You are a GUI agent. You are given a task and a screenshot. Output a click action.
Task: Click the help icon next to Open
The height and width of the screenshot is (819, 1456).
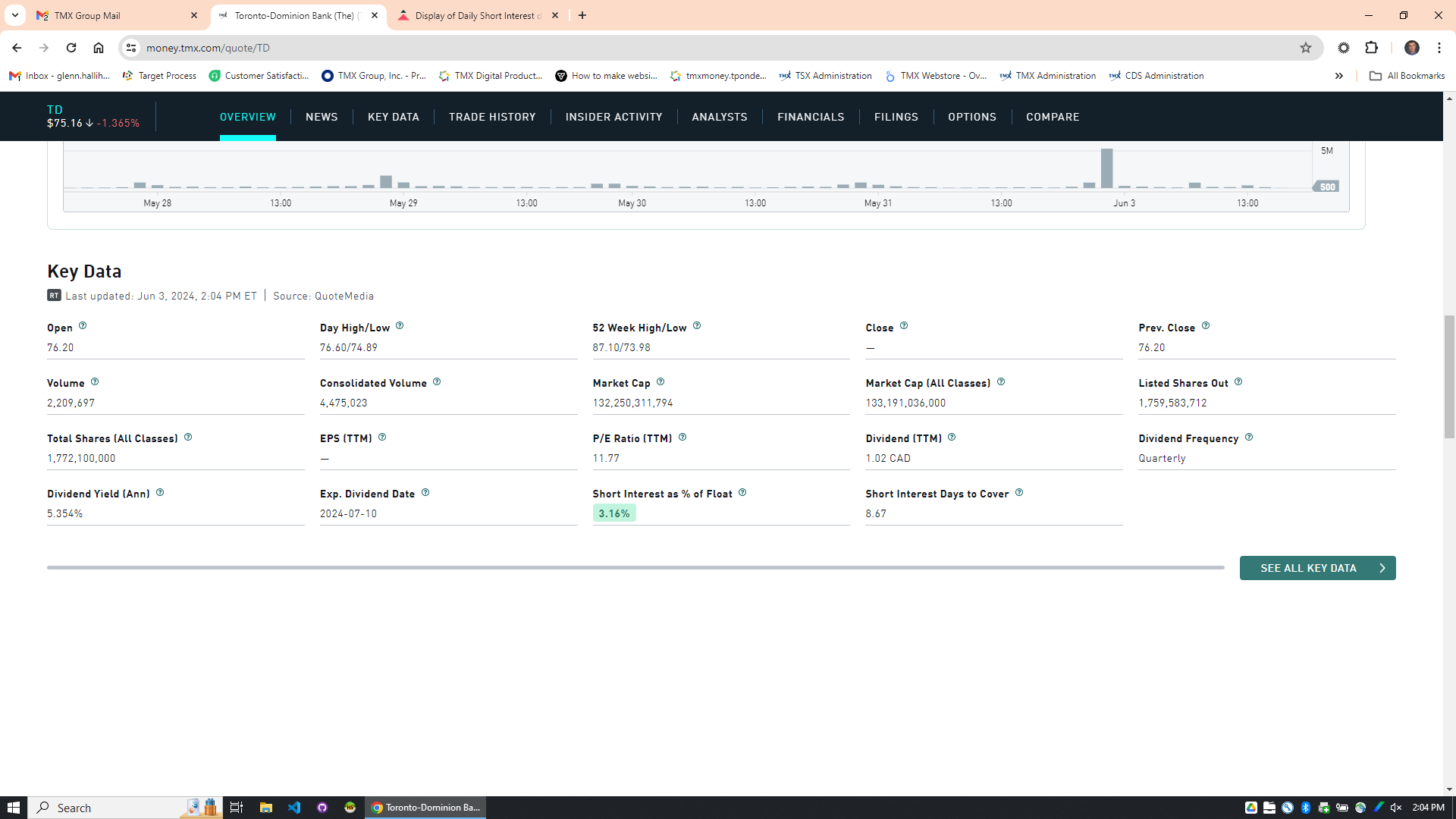click(x=83, y=326)
